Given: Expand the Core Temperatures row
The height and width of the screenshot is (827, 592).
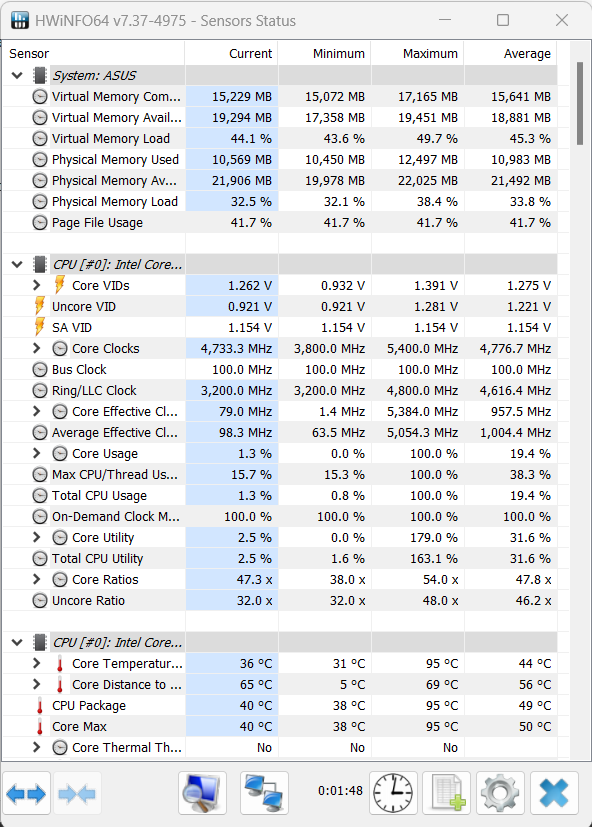Looking at the screenshot, I should [36, 663].
